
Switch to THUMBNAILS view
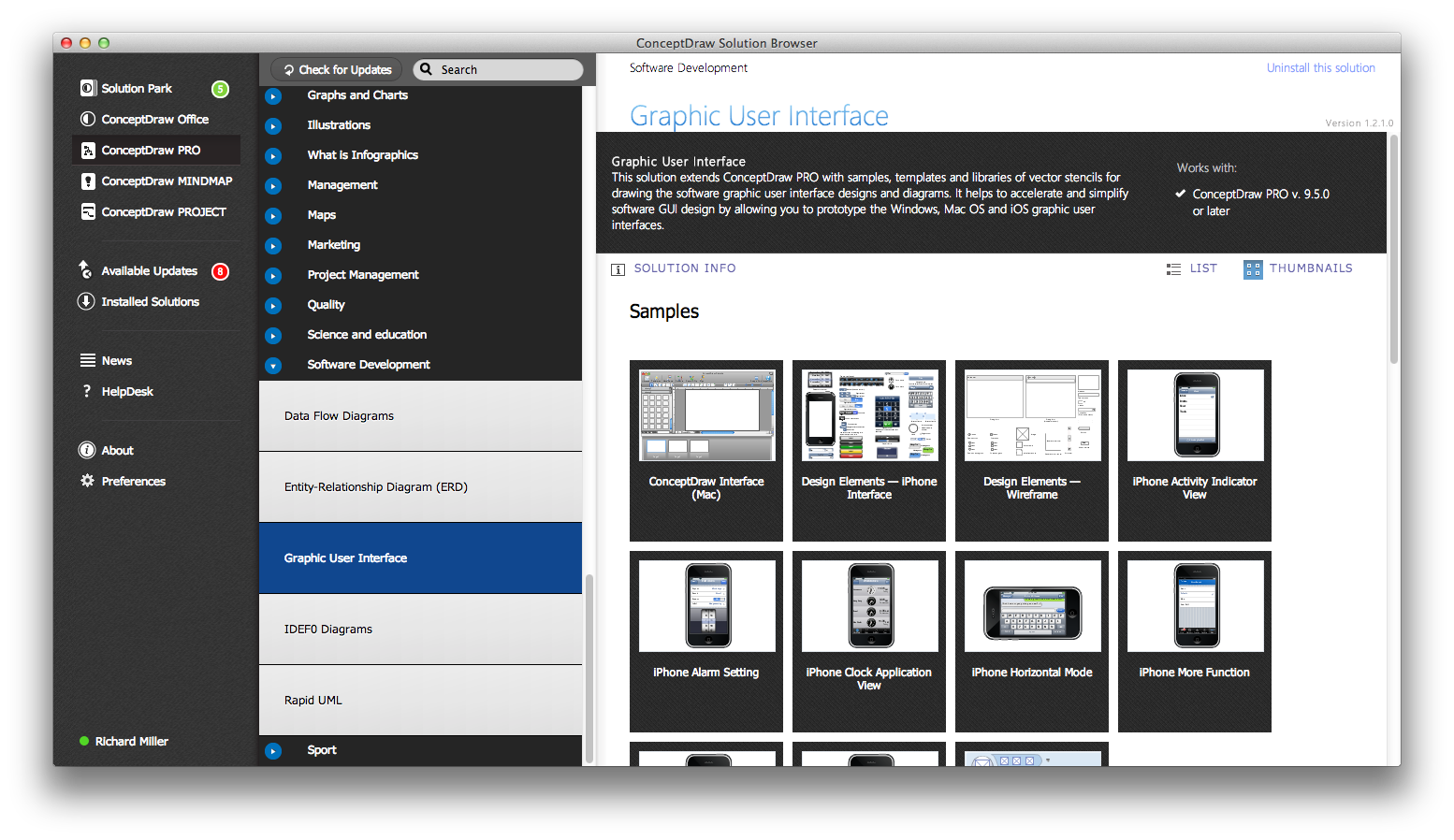1311,268
